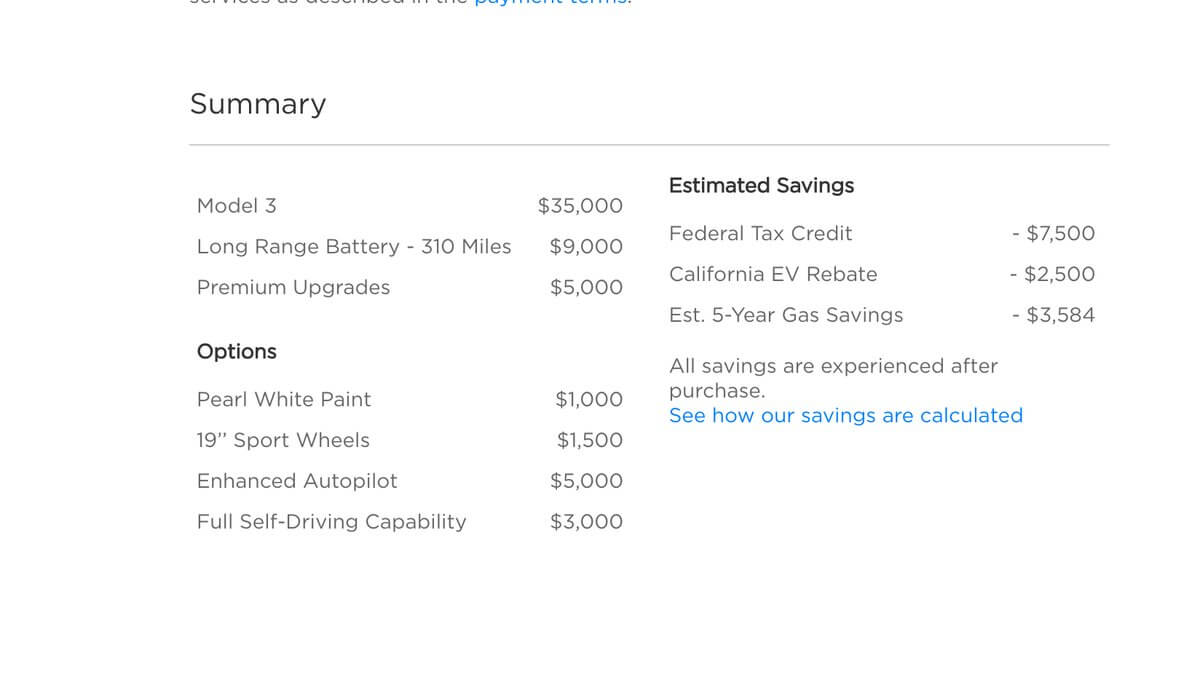Click the $9,000 battery price
Viewport: 1200px width, 696px height.
coord(586,247)
